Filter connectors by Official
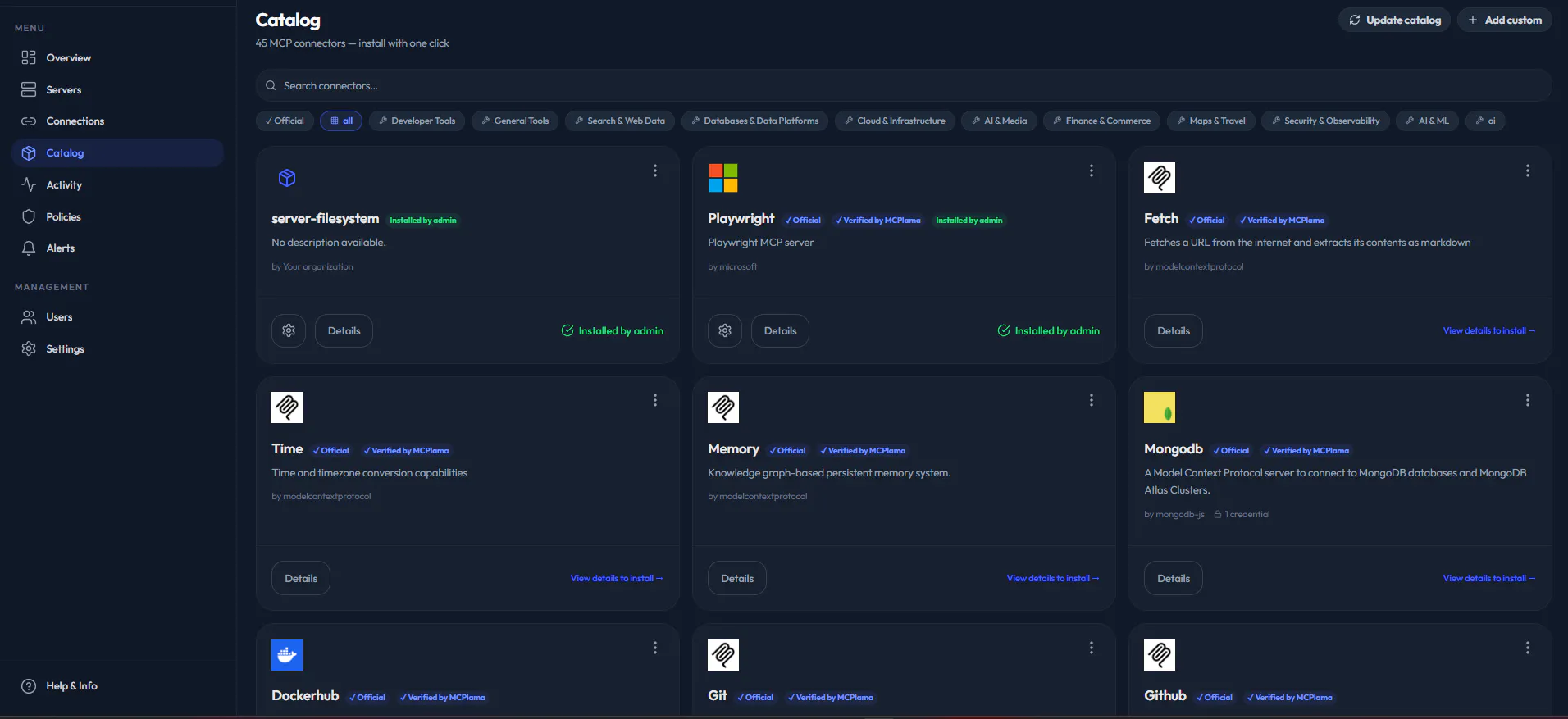 coord(285,121)
